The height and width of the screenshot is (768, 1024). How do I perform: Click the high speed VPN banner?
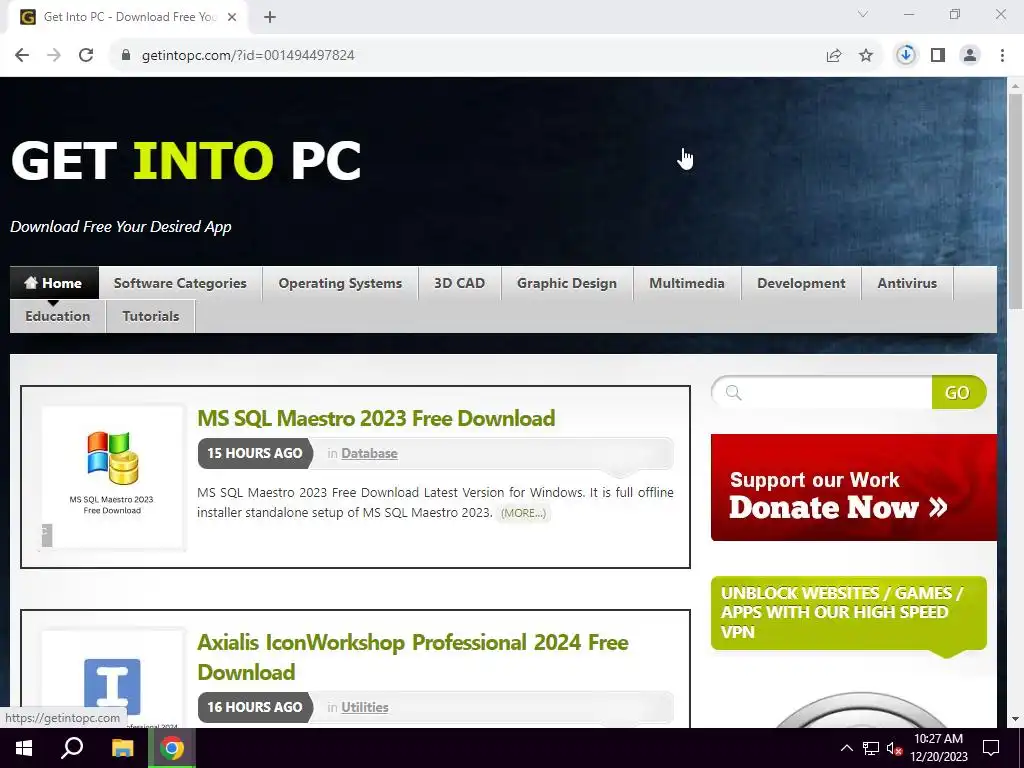coord(849,613)
